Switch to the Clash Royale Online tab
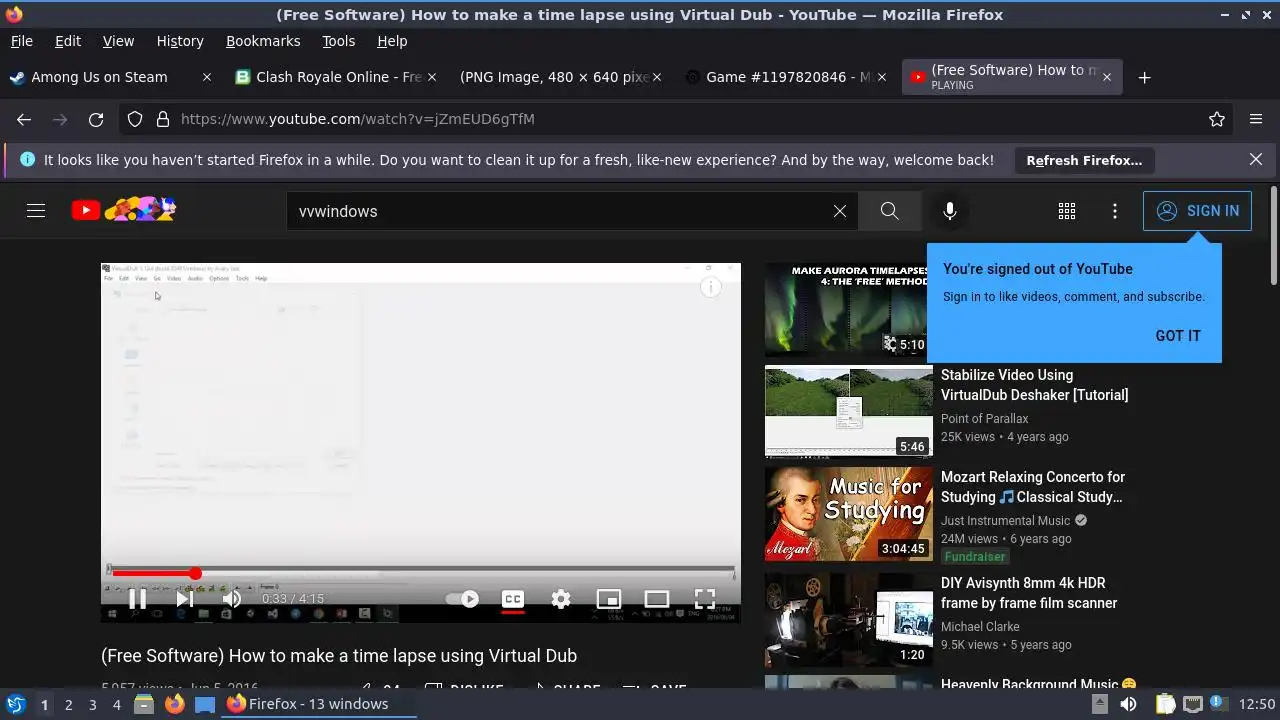 pyautogui.click(x=338, y=77)
